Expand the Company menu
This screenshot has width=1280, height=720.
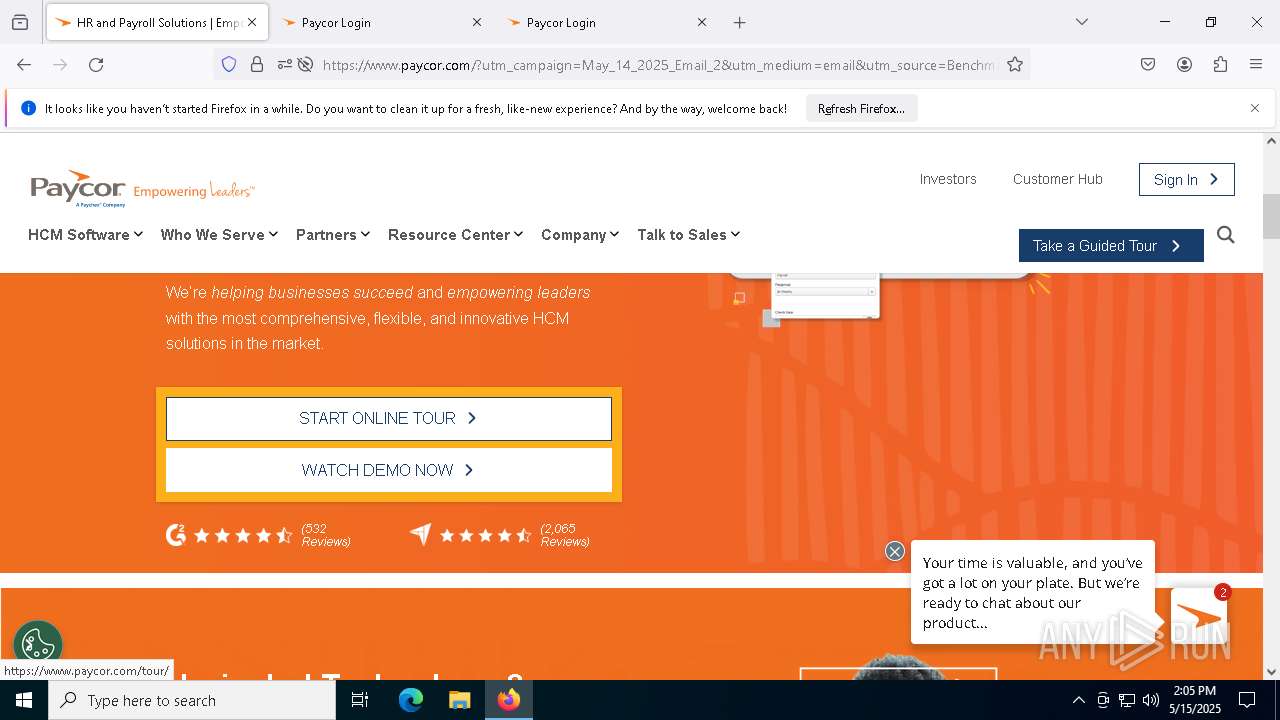point(580,234)
